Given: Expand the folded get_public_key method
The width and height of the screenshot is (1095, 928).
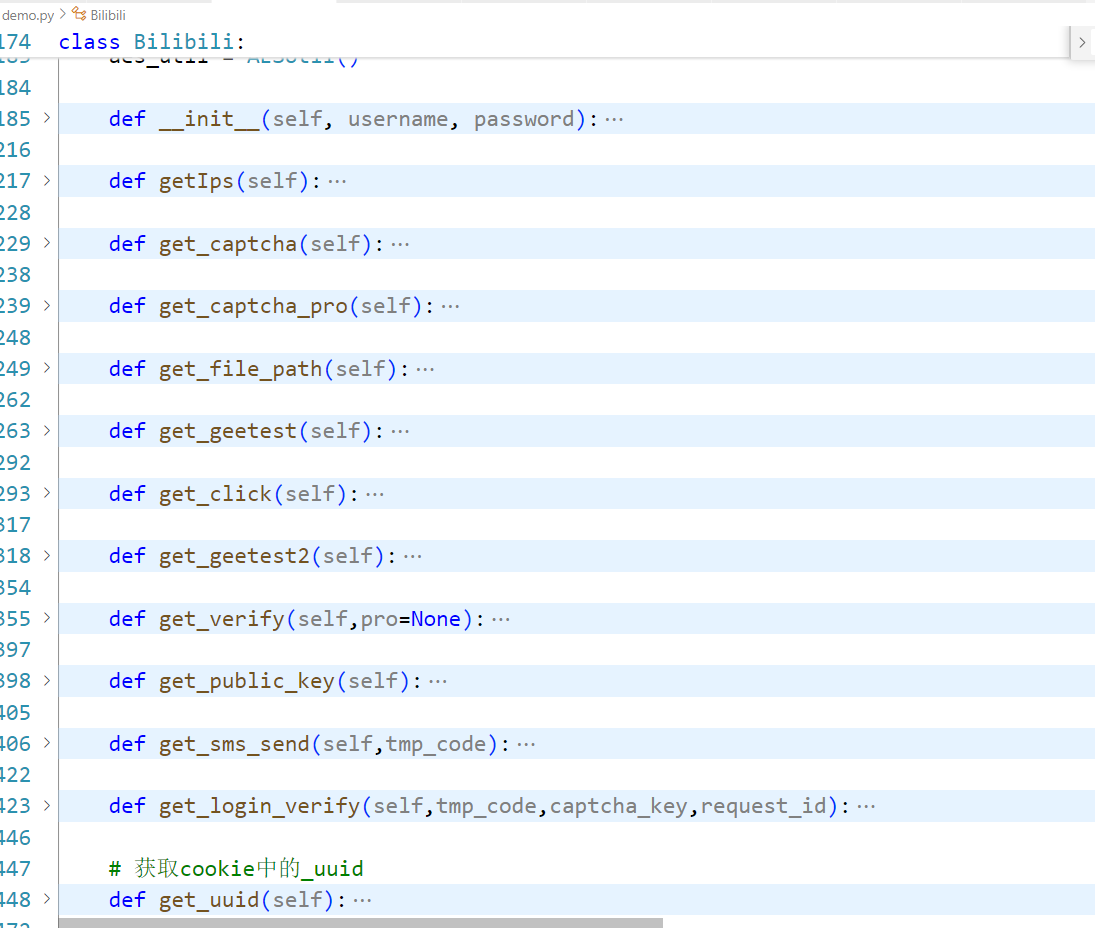Looking at the screenshot, I should pyautogui.click(x=47, y=680).
